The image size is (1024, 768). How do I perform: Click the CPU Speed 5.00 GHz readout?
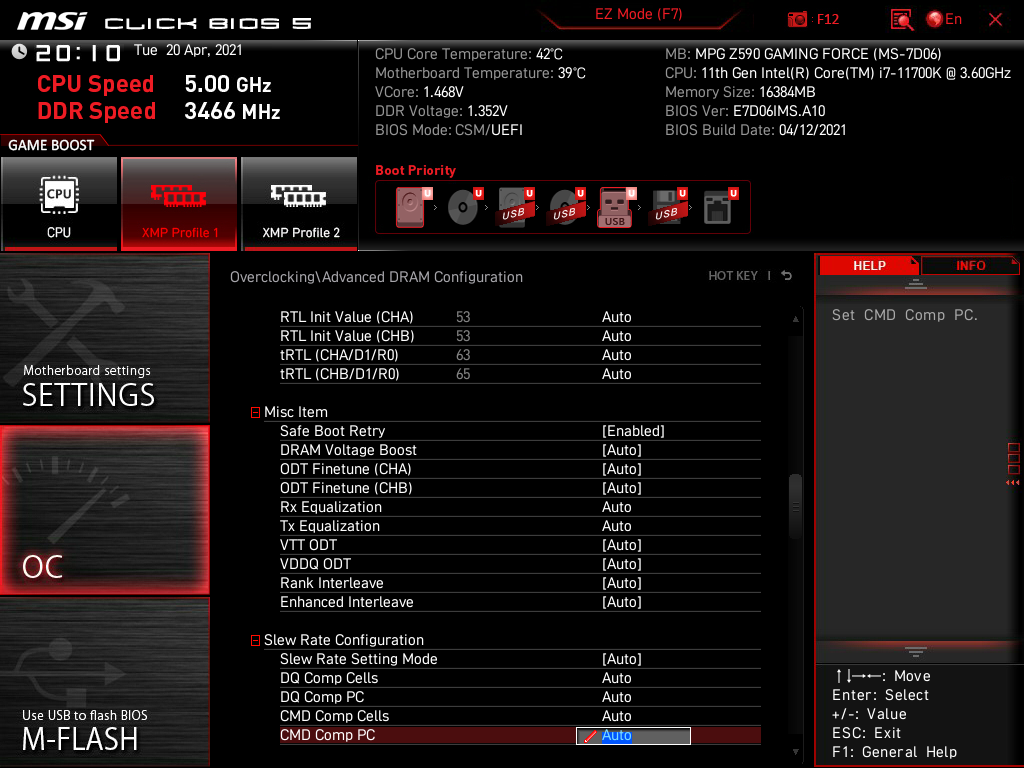point(154,84)
